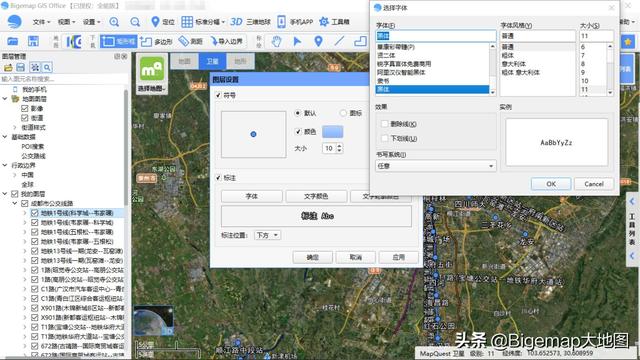Toggle the 影像 layer checkbox
The width and height of the screenshot is (640, 360).
24,109
